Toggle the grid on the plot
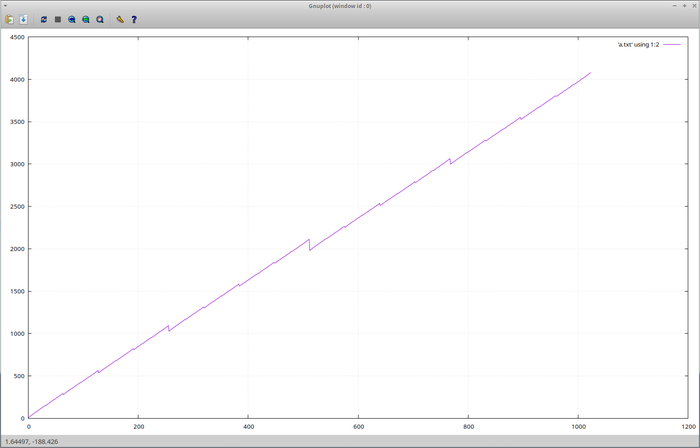700x448 pixels. pos(58,19)
